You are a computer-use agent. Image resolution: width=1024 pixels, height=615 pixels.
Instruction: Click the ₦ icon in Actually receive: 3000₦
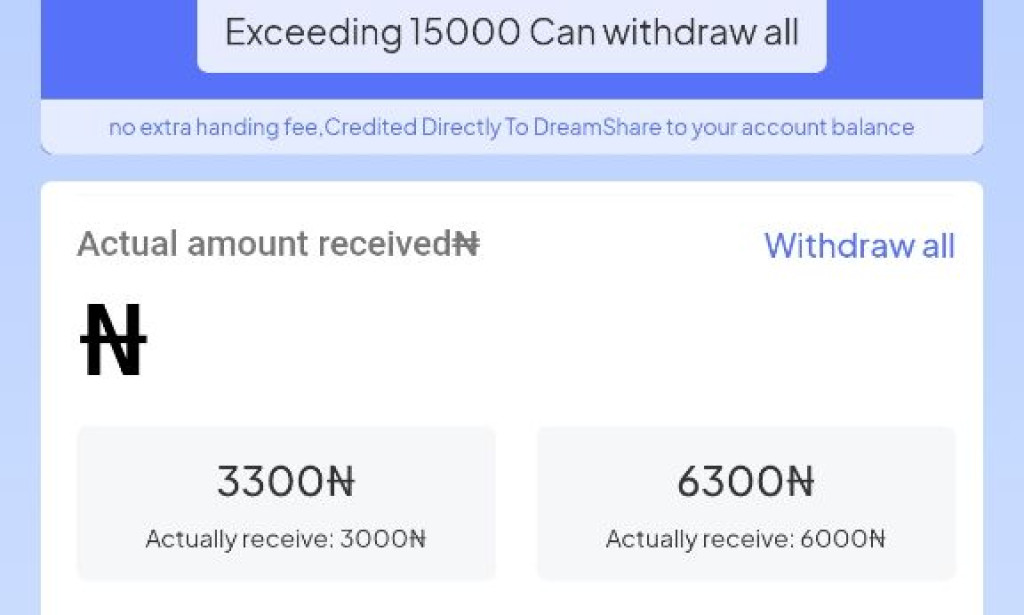(419, 539)
